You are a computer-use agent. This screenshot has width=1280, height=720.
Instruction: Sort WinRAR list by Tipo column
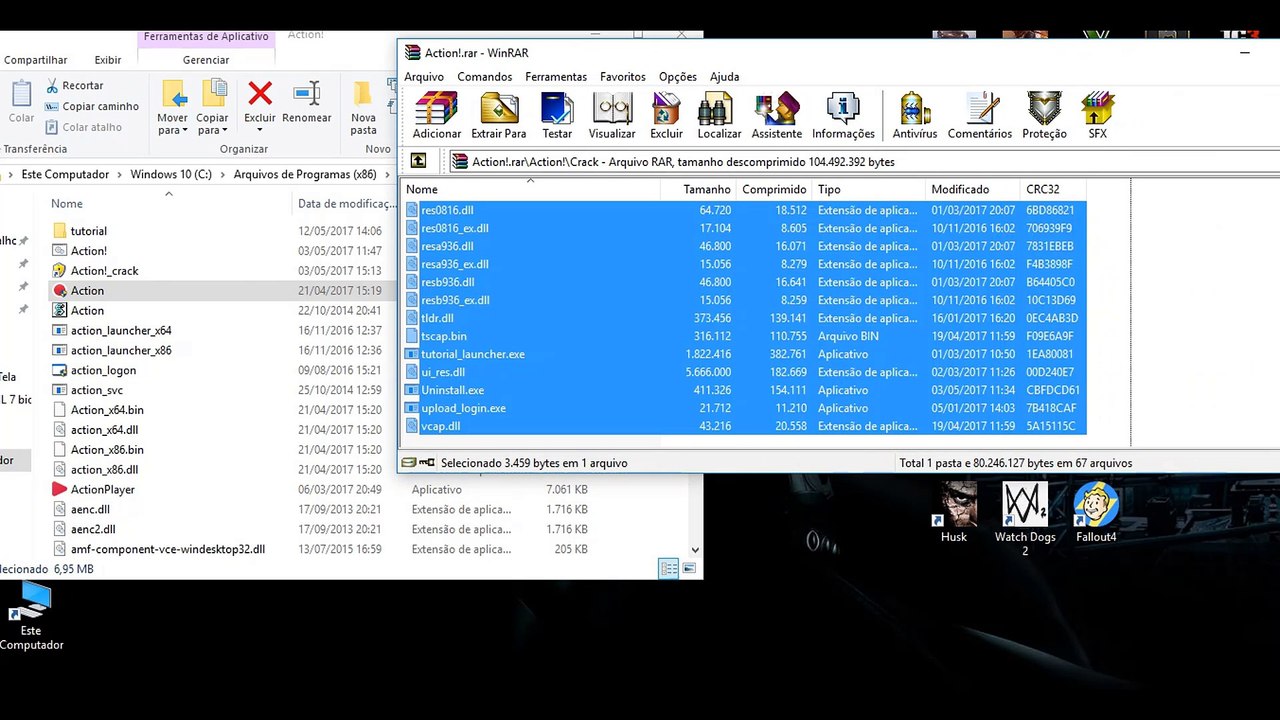(869, 189)
